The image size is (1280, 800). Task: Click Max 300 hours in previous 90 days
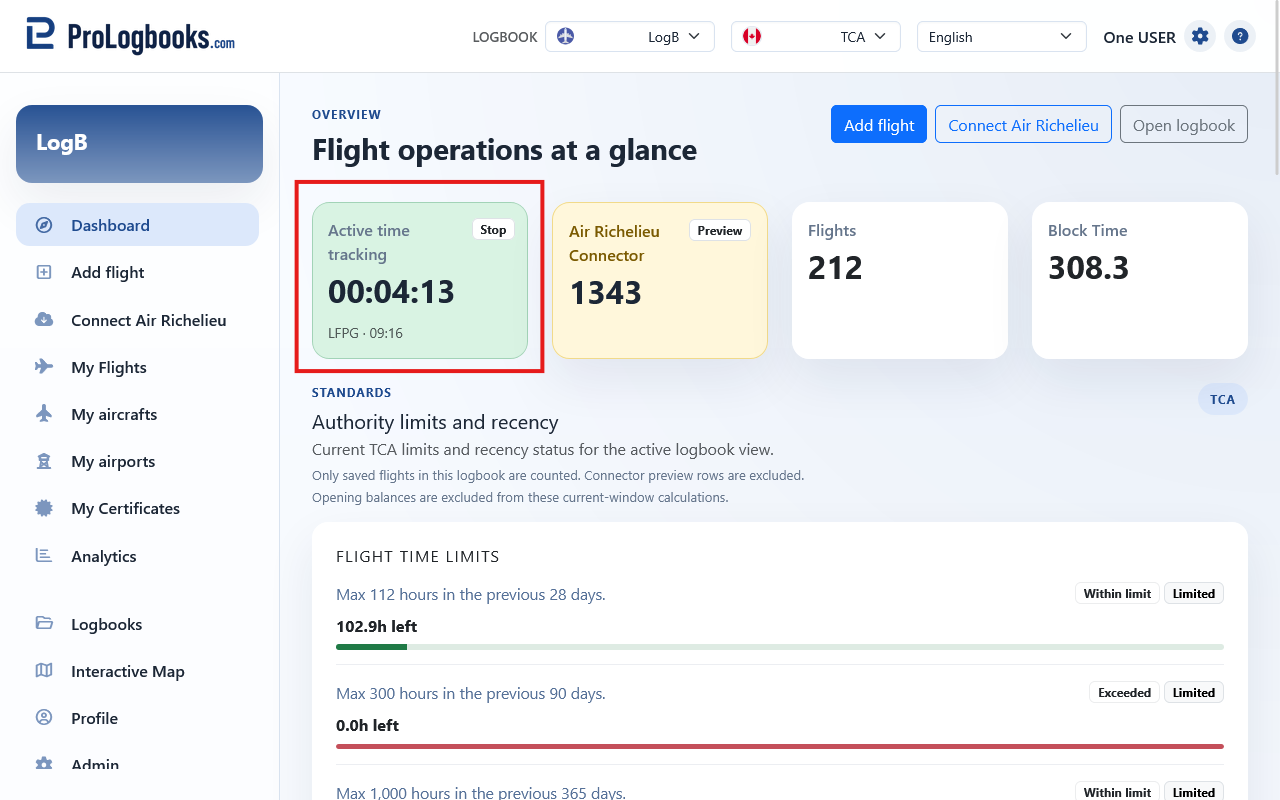[x=470, y=693]
